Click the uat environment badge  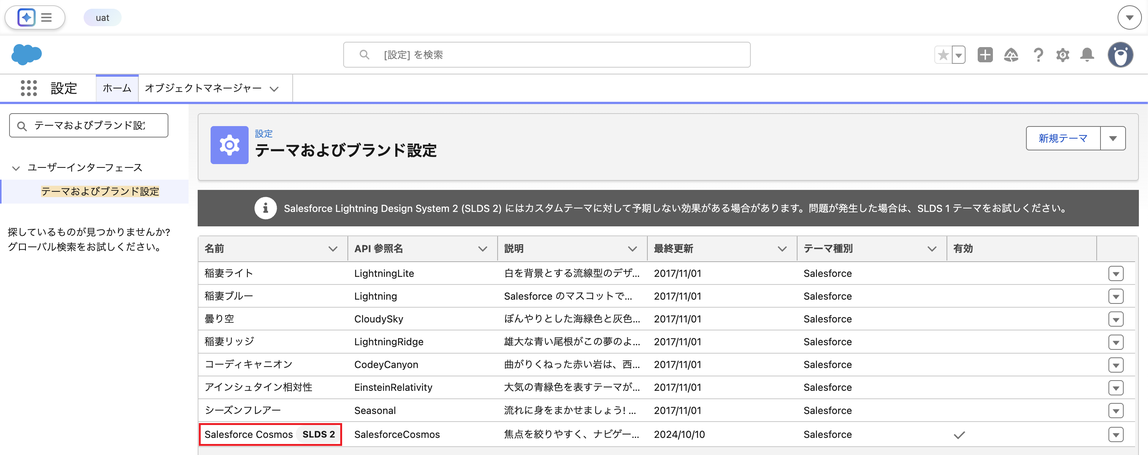[102, 18]
